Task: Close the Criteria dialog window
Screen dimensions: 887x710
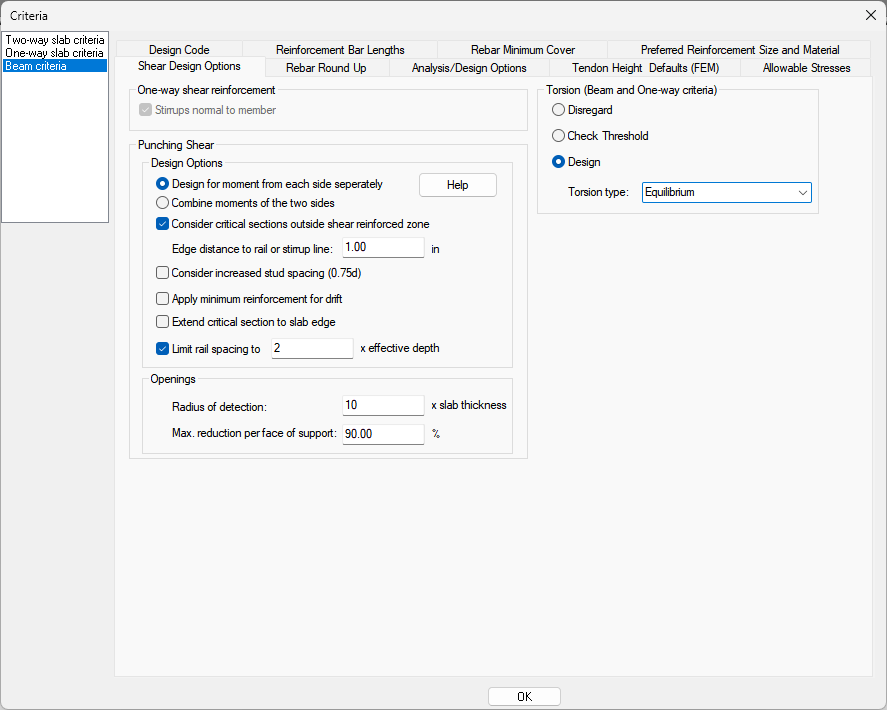Action: click(x=869, y=15)
